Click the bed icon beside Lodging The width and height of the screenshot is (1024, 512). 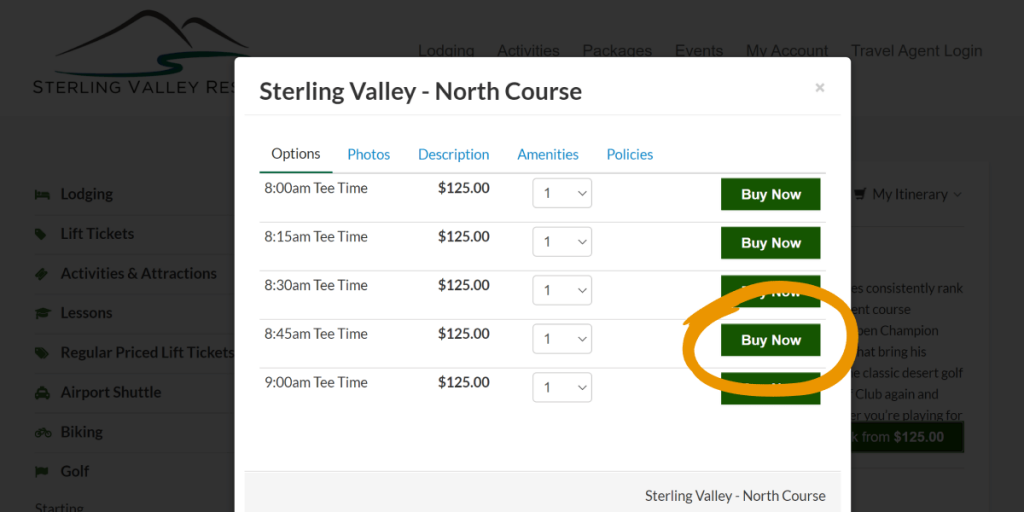pyautogui.click(x=41, y=194)
